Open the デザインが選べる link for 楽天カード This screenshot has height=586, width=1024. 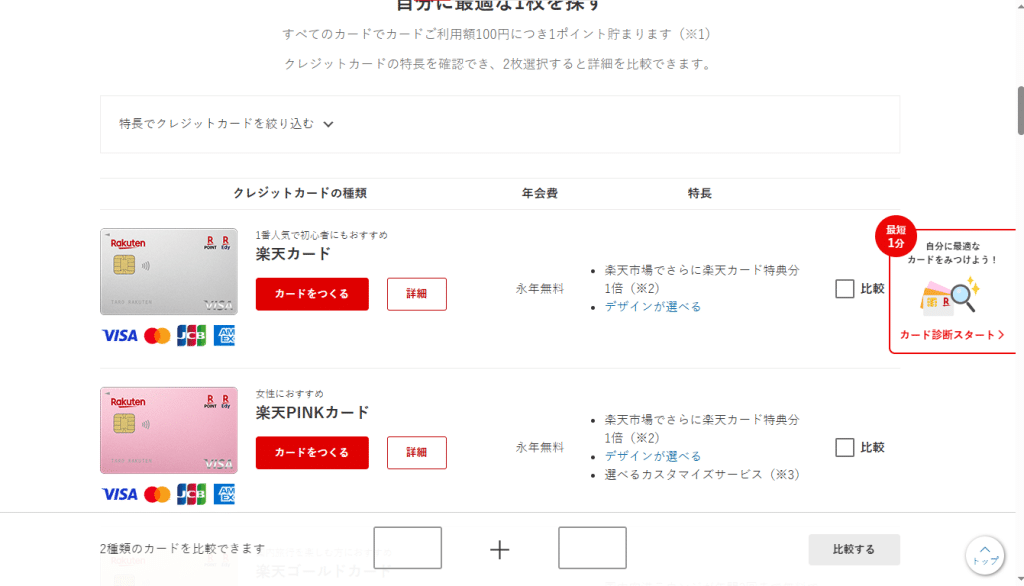click(x=653, y=307)
